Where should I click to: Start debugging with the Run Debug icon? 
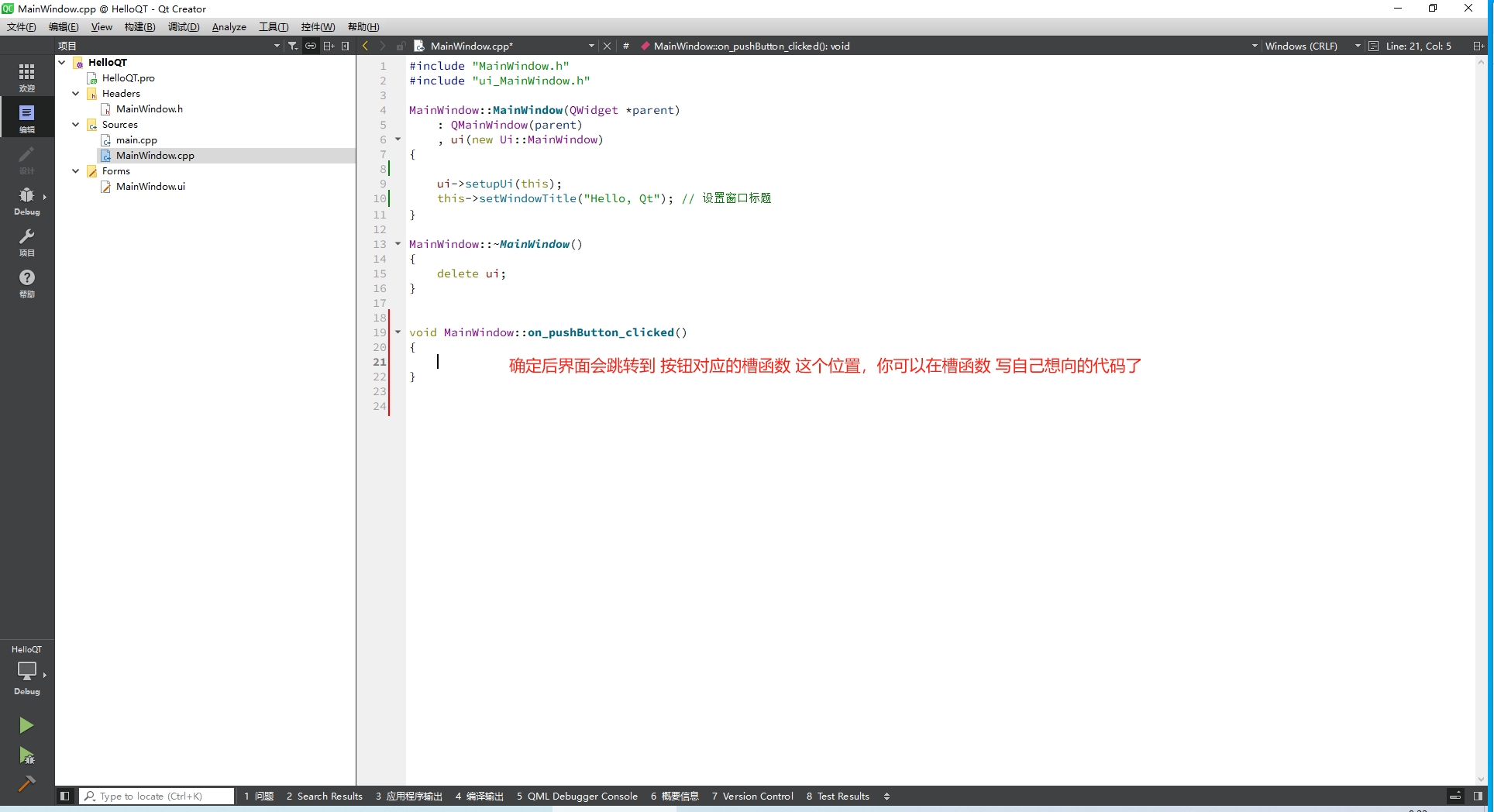click(x=26, y=756)
